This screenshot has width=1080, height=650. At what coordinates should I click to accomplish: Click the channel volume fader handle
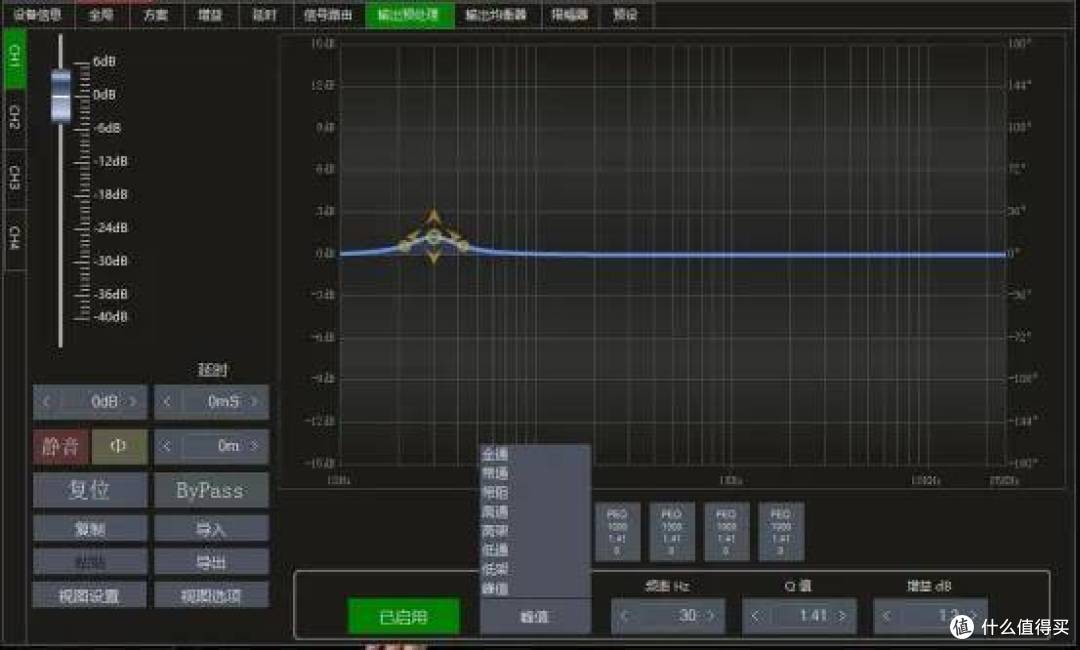61,96
